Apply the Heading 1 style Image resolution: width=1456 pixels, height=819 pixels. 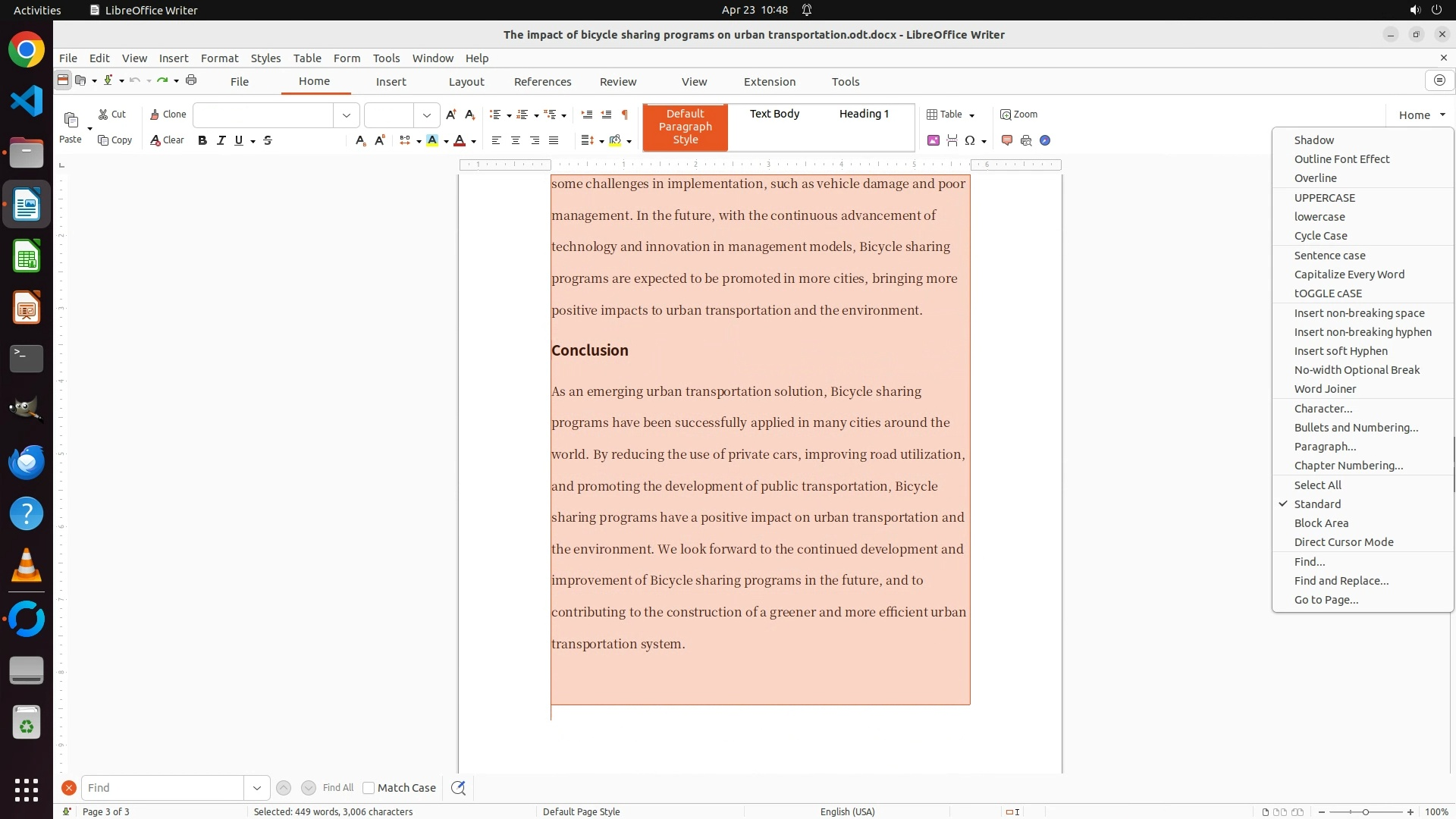(864, 114)
